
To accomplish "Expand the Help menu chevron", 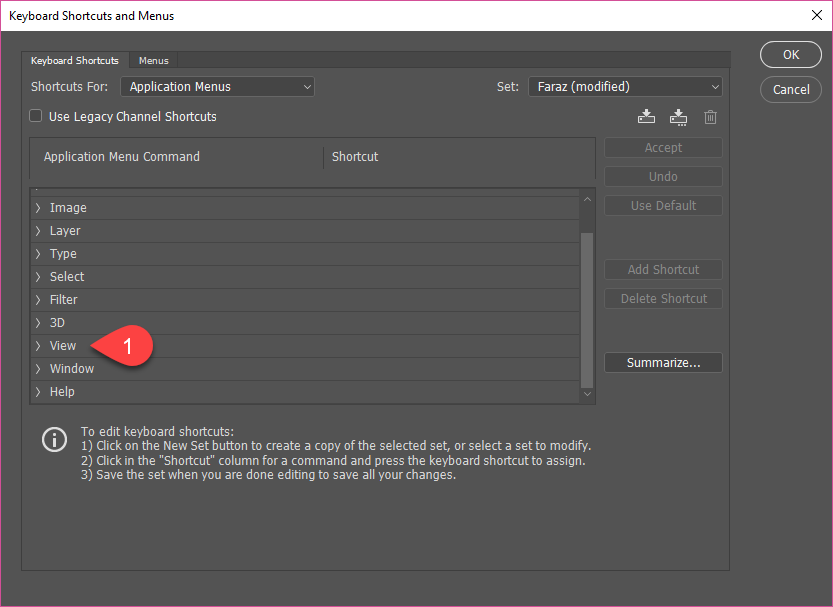I will click(x=38, y=392).
